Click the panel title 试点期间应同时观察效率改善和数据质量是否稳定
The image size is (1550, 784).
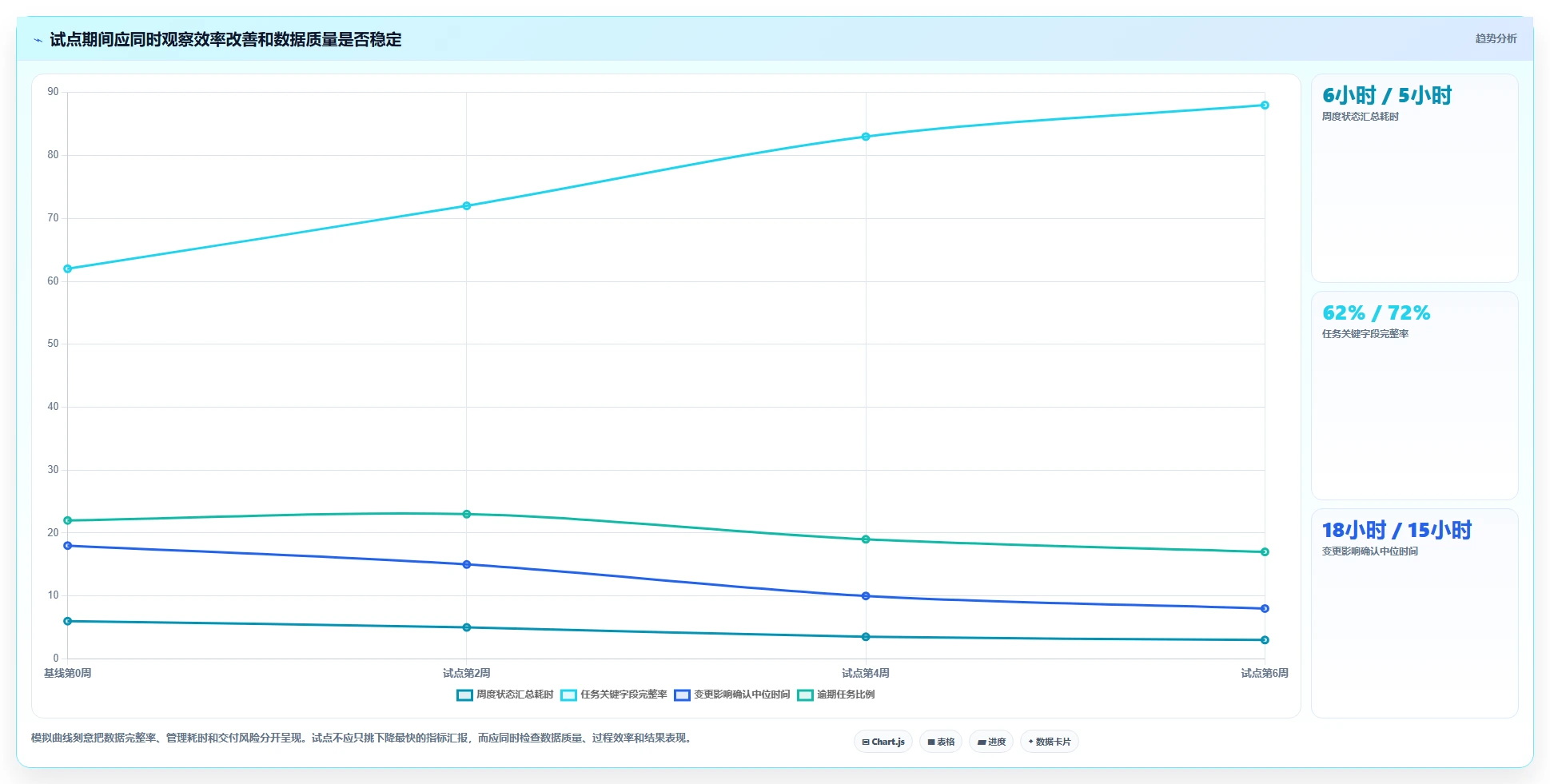click(x=225, y=40)
